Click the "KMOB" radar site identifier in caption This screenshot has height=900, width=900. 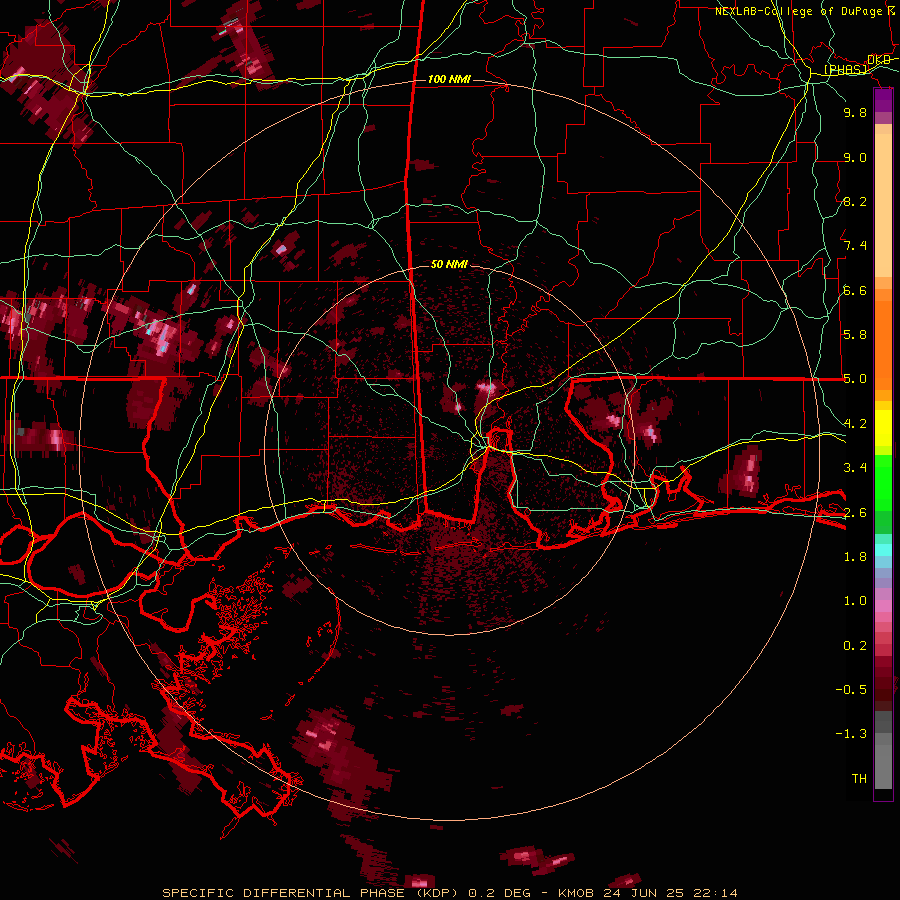coord(577,893)
